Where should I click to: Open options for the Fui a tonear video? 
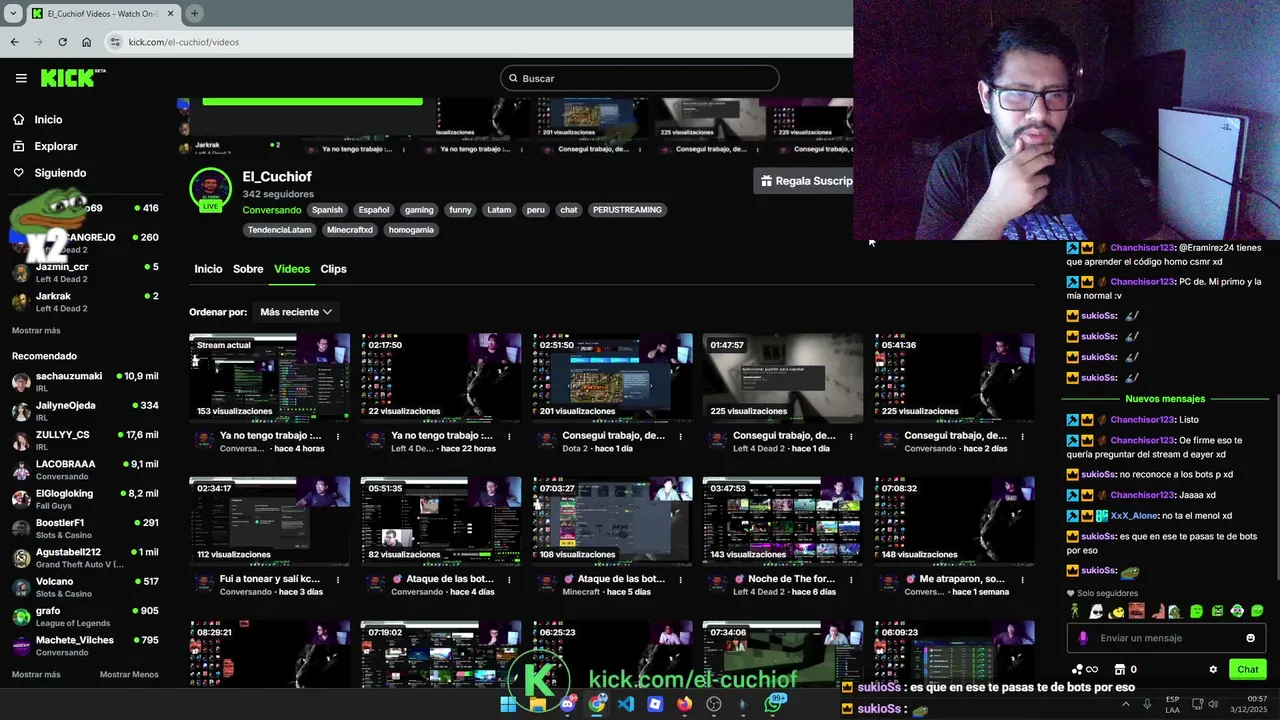[338, 579]
